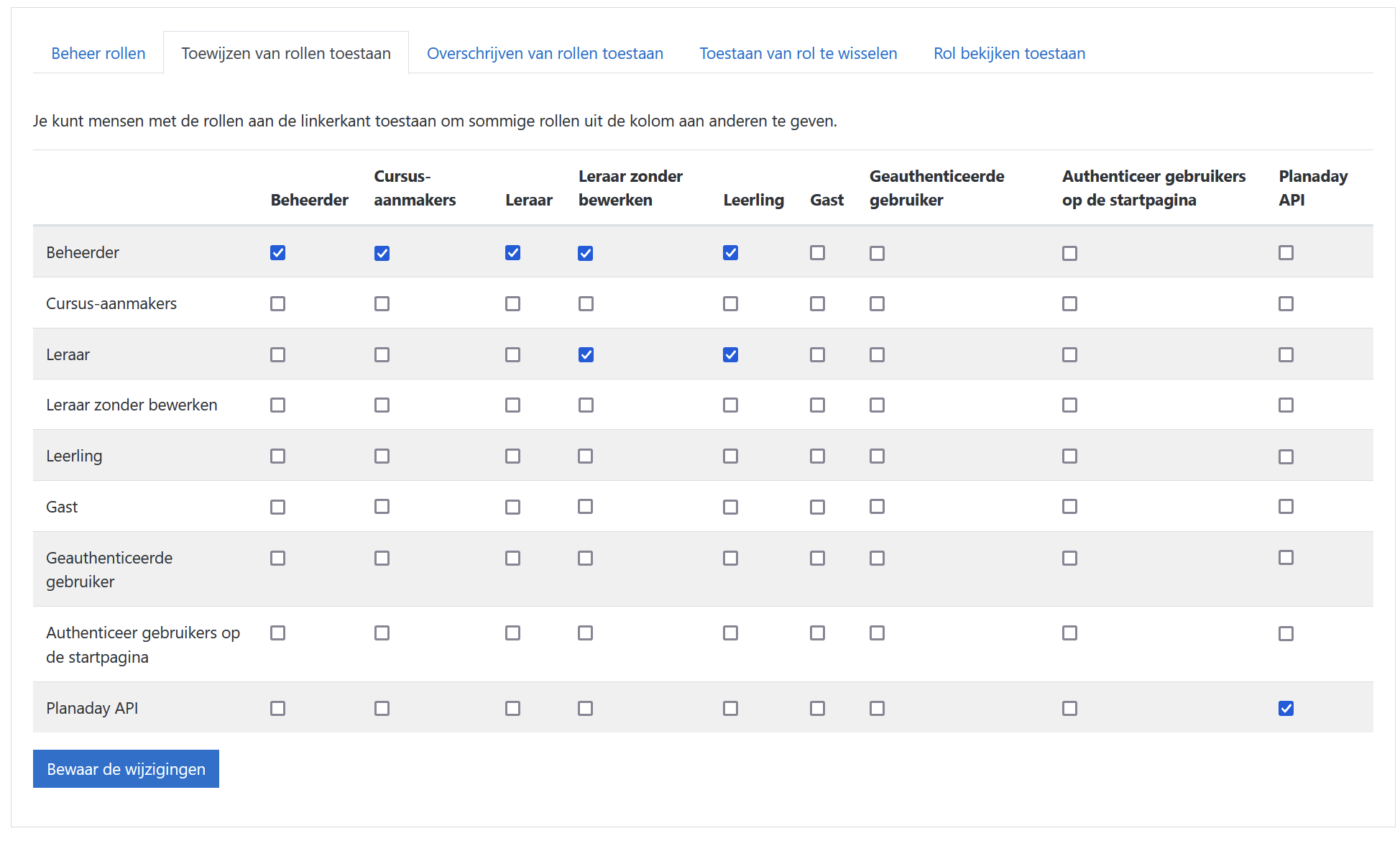This screenshot has width=1400, height=841.
Task: Open Toestaan van rol te wisselen tab
Action: pos(798,53)
